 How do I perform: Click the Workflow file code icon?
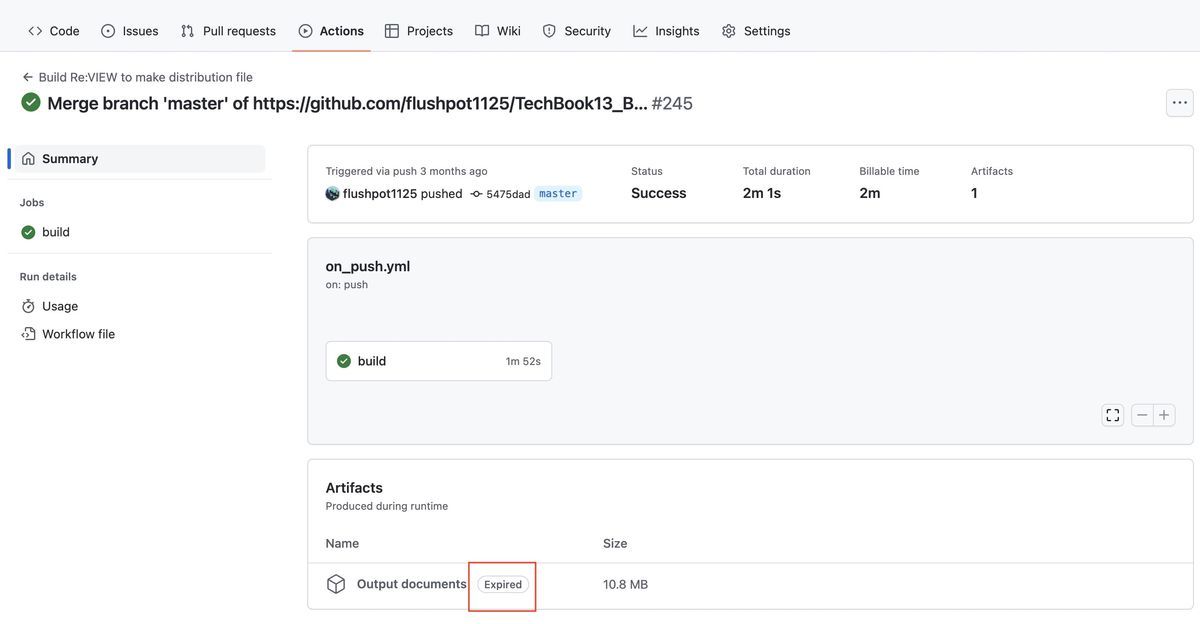(x=28, y=334)
